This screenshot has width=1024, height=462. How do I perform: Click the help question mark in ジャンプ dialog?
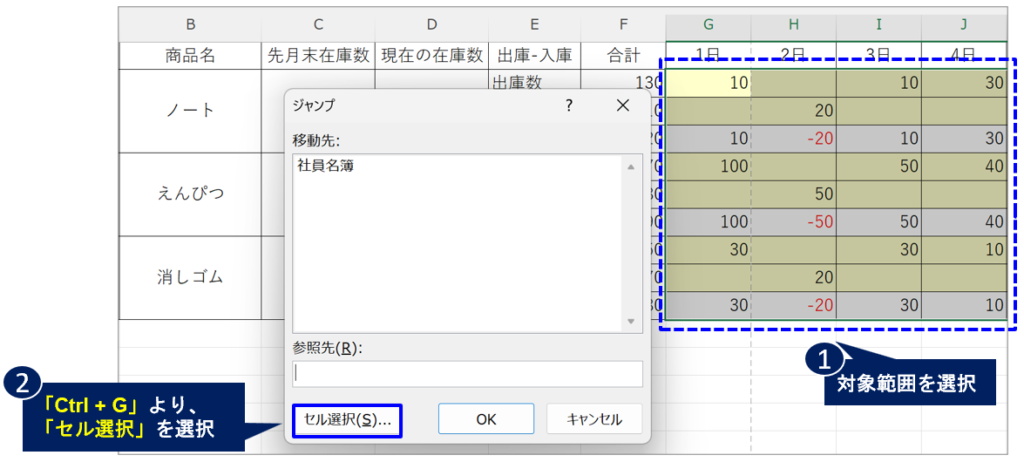pyautogui.click(x=568, y=105)
